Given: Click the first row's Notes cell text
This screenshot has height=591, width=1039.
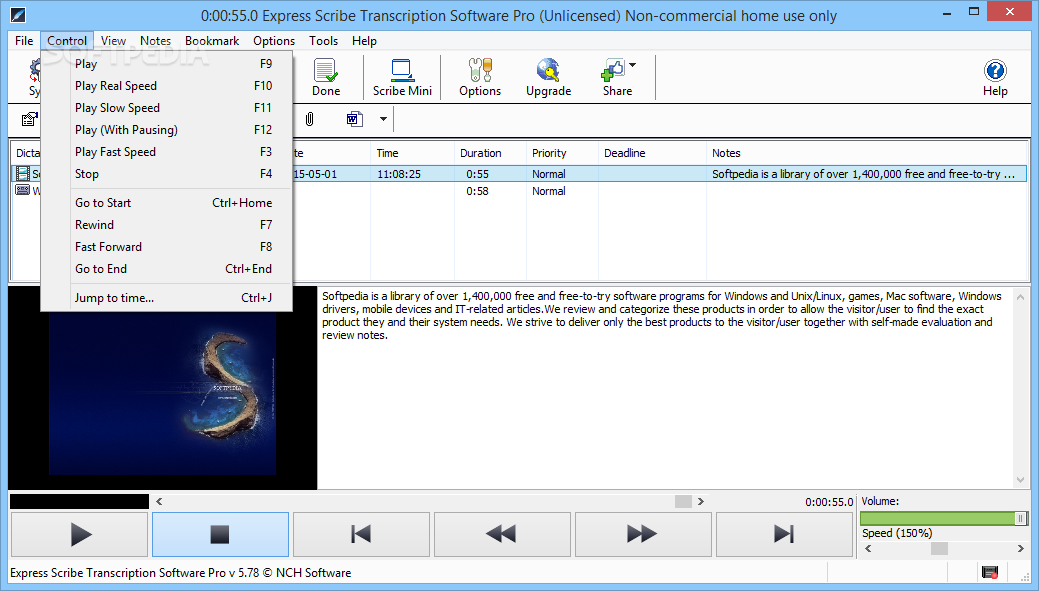Looking at the screenshot, I should pyautogui.click(x=863, y=174).
